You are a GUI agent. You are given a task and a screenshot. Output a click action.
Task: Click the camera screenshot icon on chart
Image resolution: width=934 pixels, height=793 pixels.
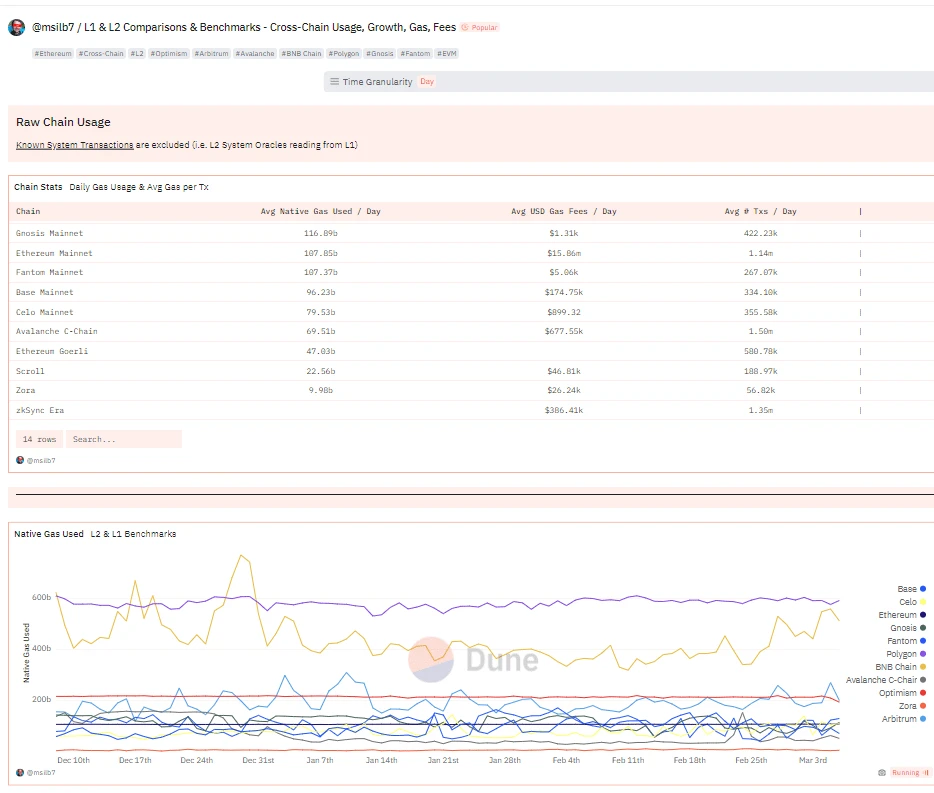[881, 772]
